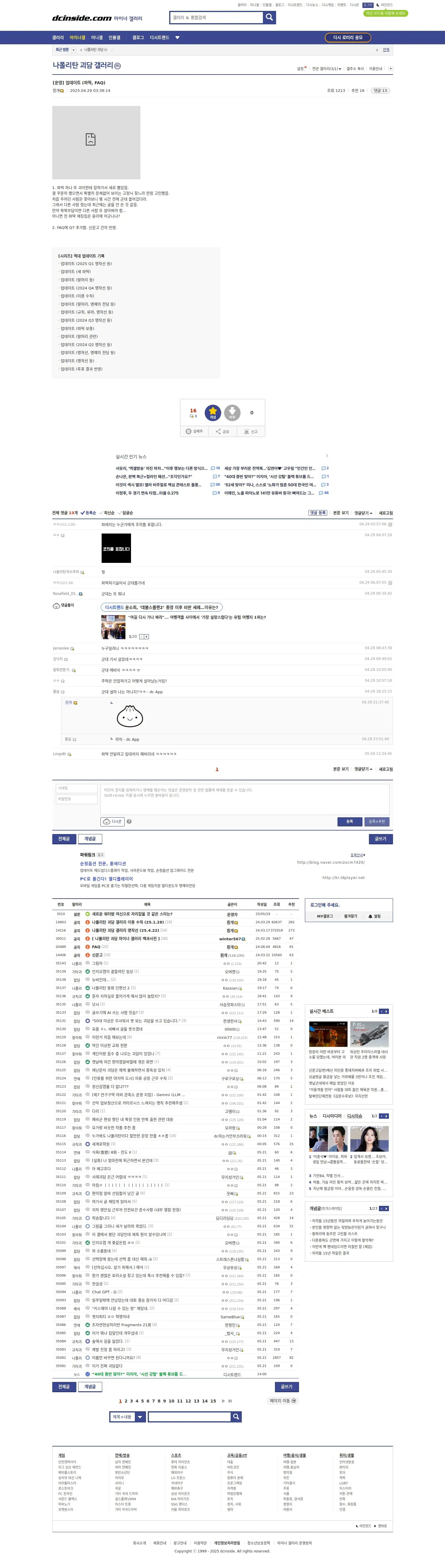Click next arrow of 실시간 베스트 pager

pyautogui.click(x=387, y=1012)
